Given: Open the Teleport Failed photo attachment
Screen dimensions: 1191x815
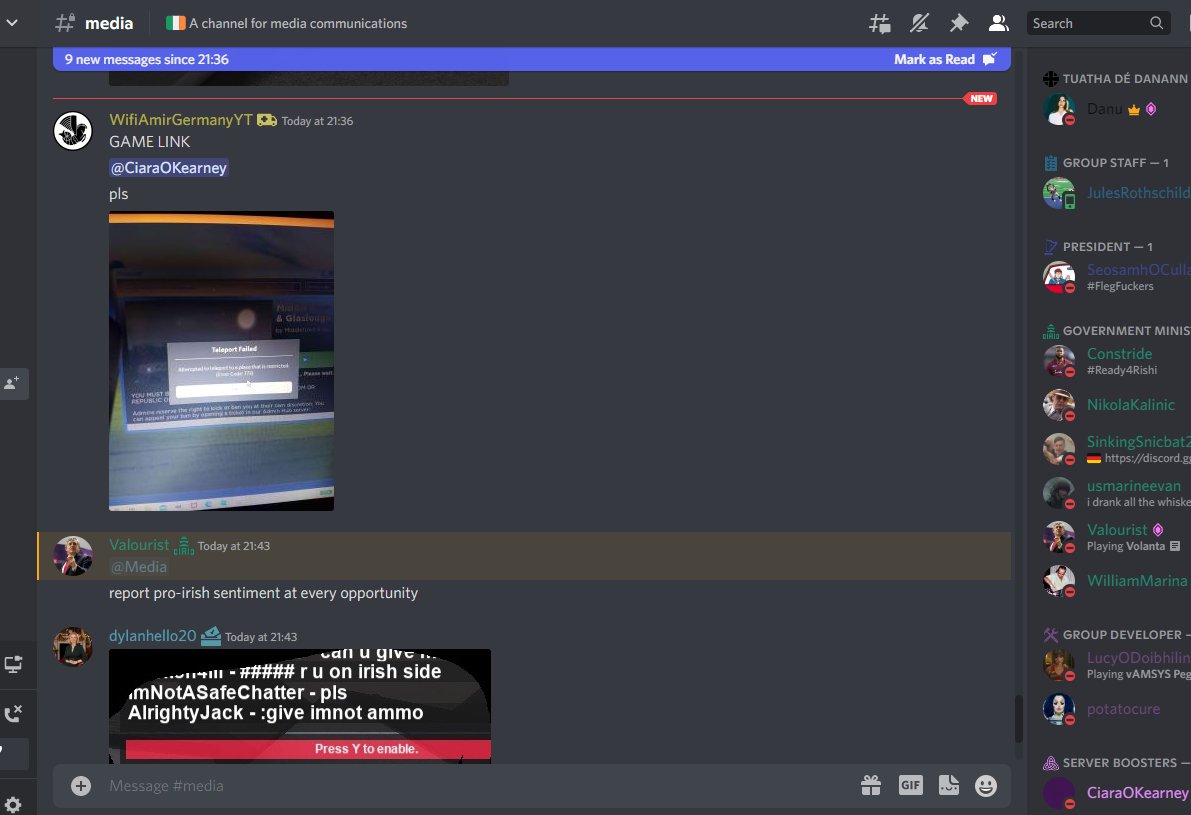Looking at the screenshot, I should tap(221, 361).
